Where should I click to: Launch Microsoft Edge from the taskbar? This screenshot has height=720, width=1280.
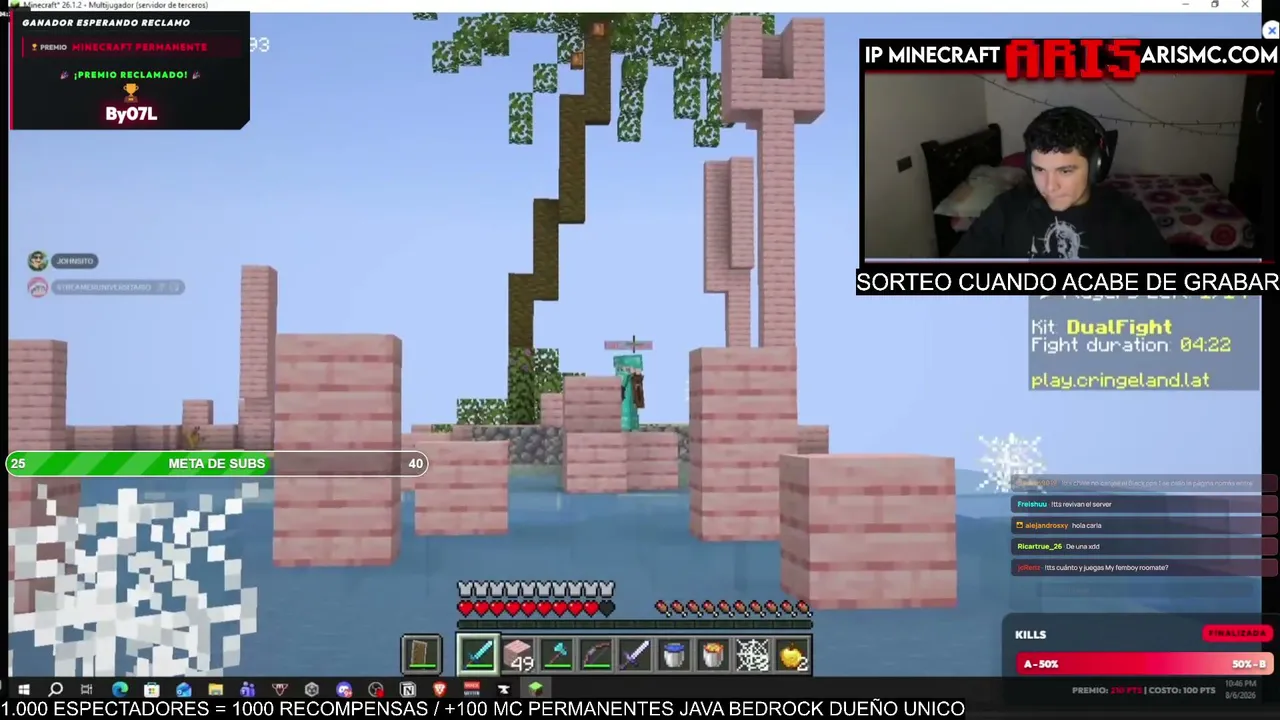tap(119, 689)
